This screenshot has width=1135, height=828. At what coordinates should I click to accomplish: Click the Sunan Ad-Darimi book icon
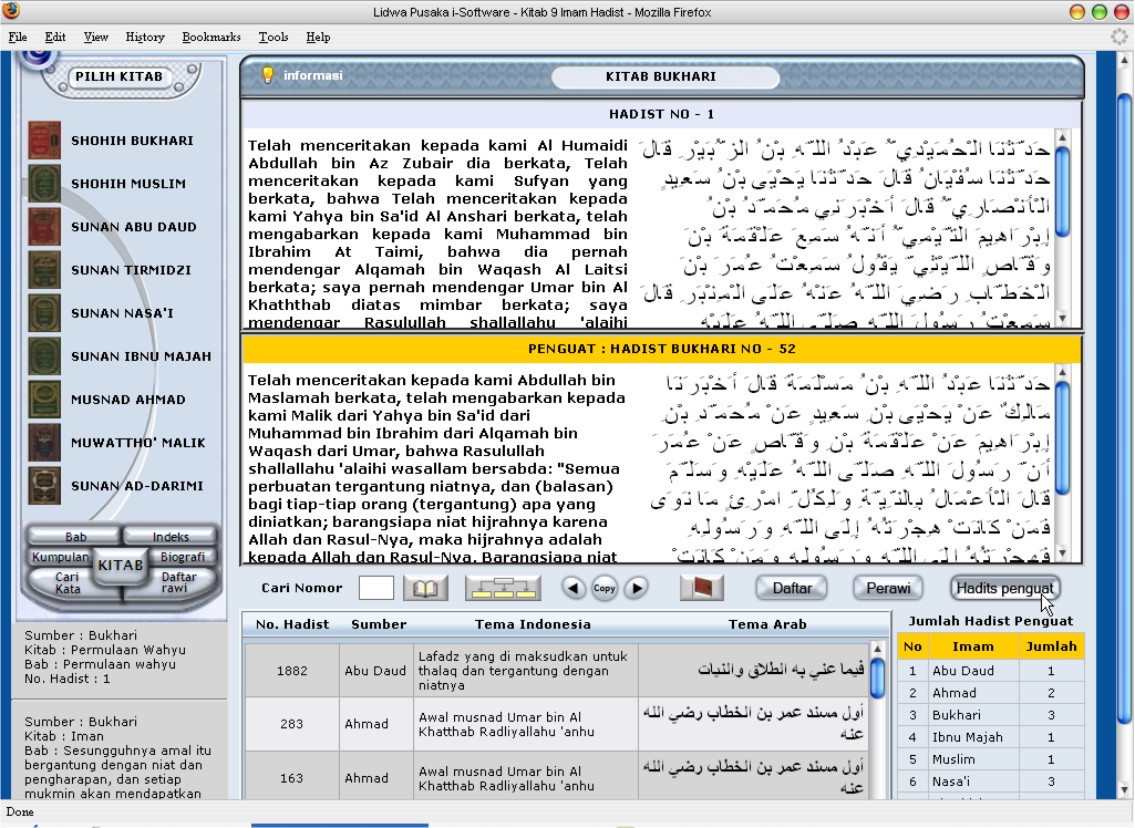[x=44, y=486]
